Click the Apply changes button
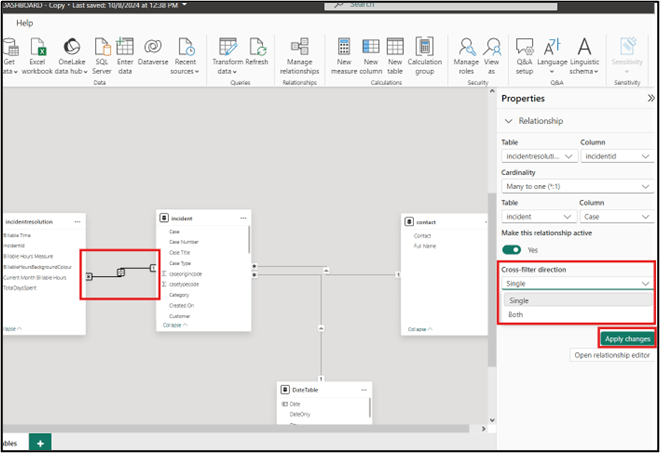This screenshot has width=660, height=453. pos(627,338)
